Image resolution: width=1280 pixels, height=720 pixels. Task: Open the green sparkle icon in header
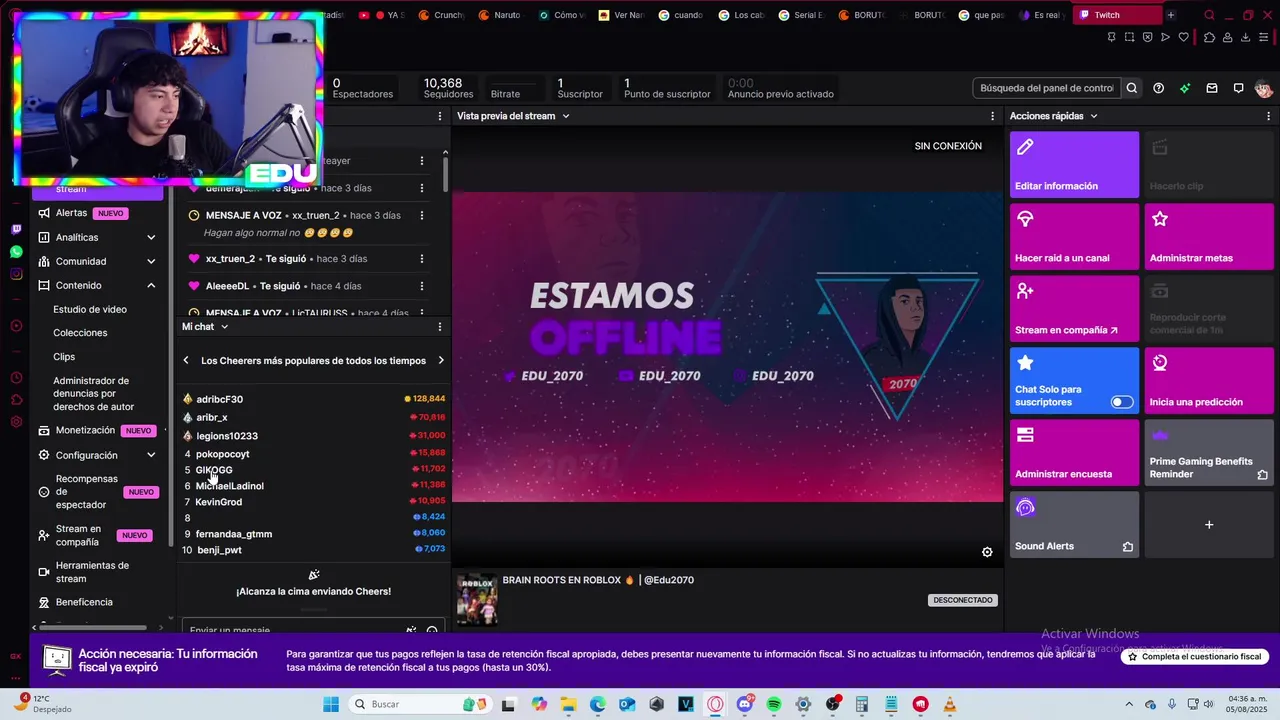coord(1185,88)
